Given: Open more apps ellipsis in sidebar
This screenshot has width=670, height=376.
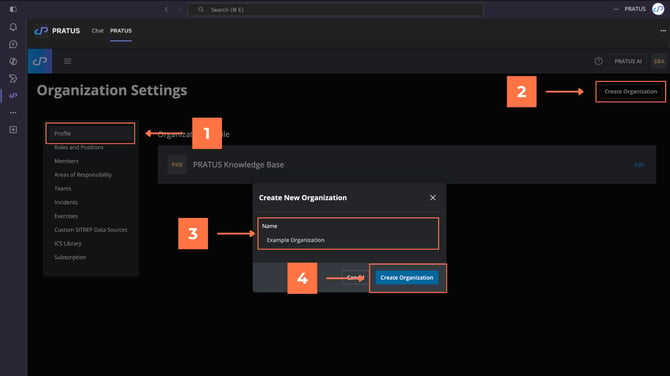Looking at the screenshot, I should pyautogui.click(x=13, y=113).
